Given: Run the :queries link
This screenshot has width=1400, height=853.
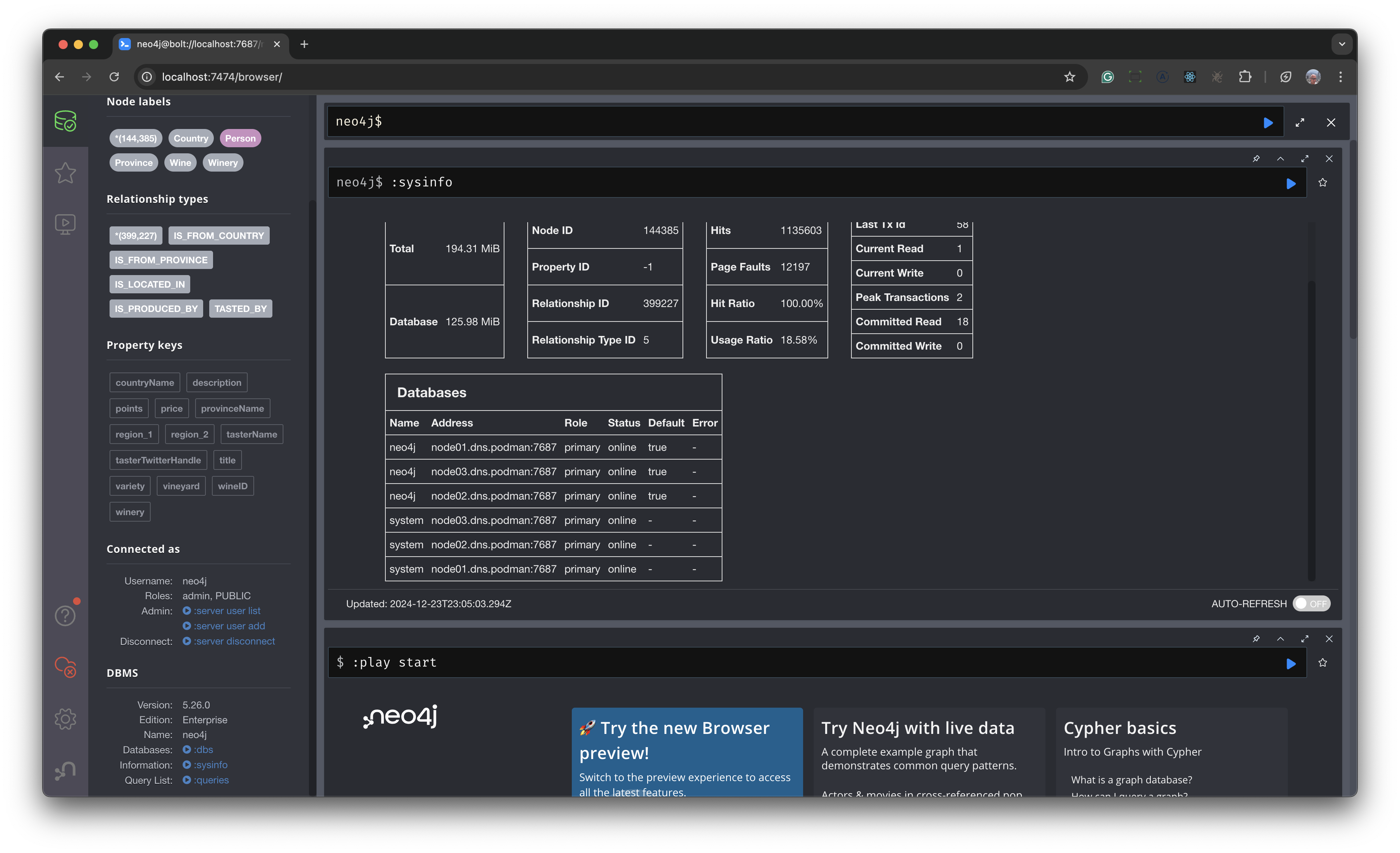Looking at the screenshot, I should pyautogui.click(x=206, y=780).
